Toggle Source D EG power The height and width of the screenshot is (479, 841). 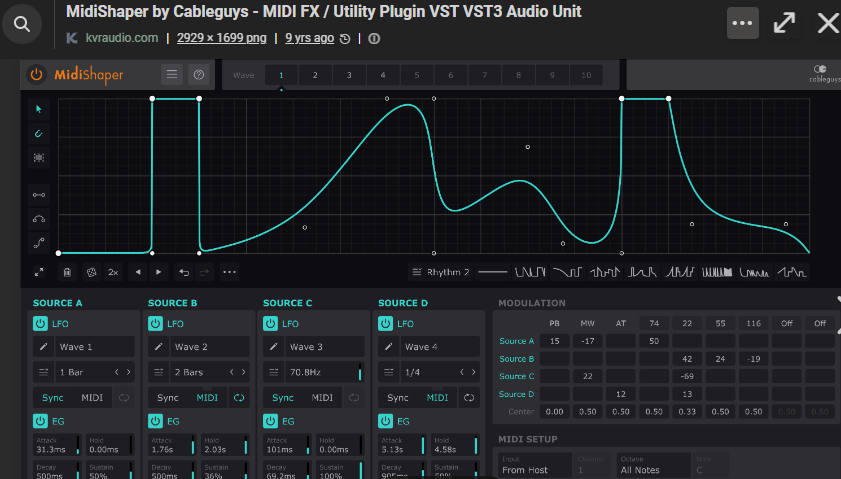[386, 421]
